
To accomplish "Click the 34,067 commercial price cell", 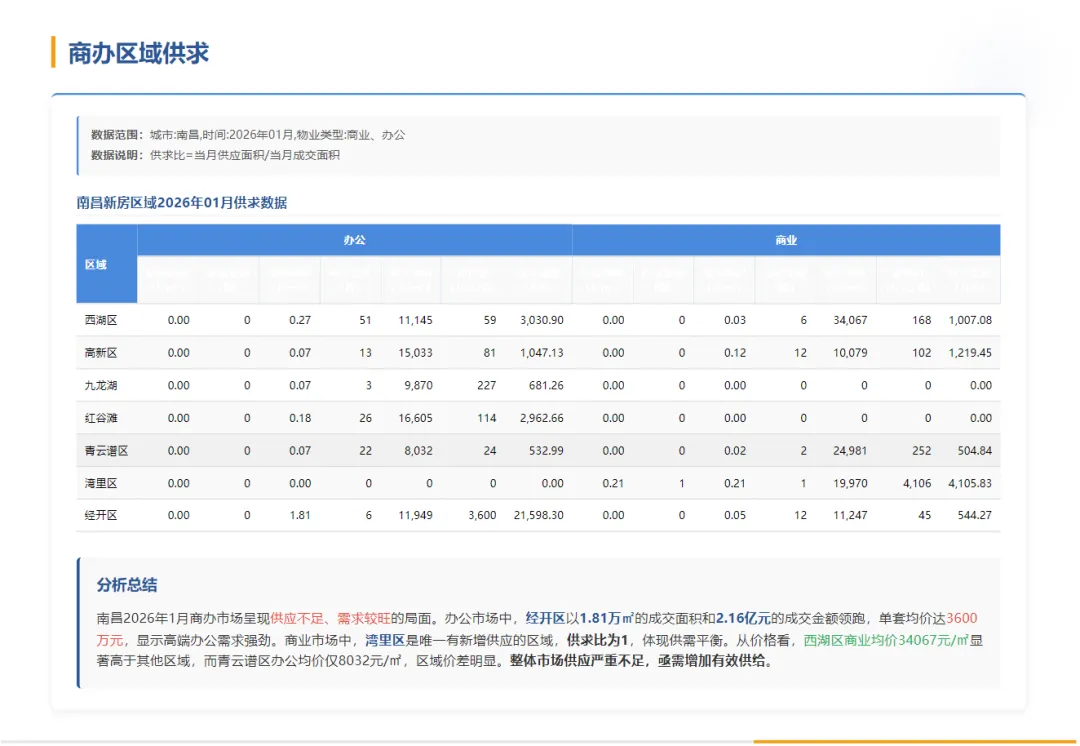I will click(850, 320).
